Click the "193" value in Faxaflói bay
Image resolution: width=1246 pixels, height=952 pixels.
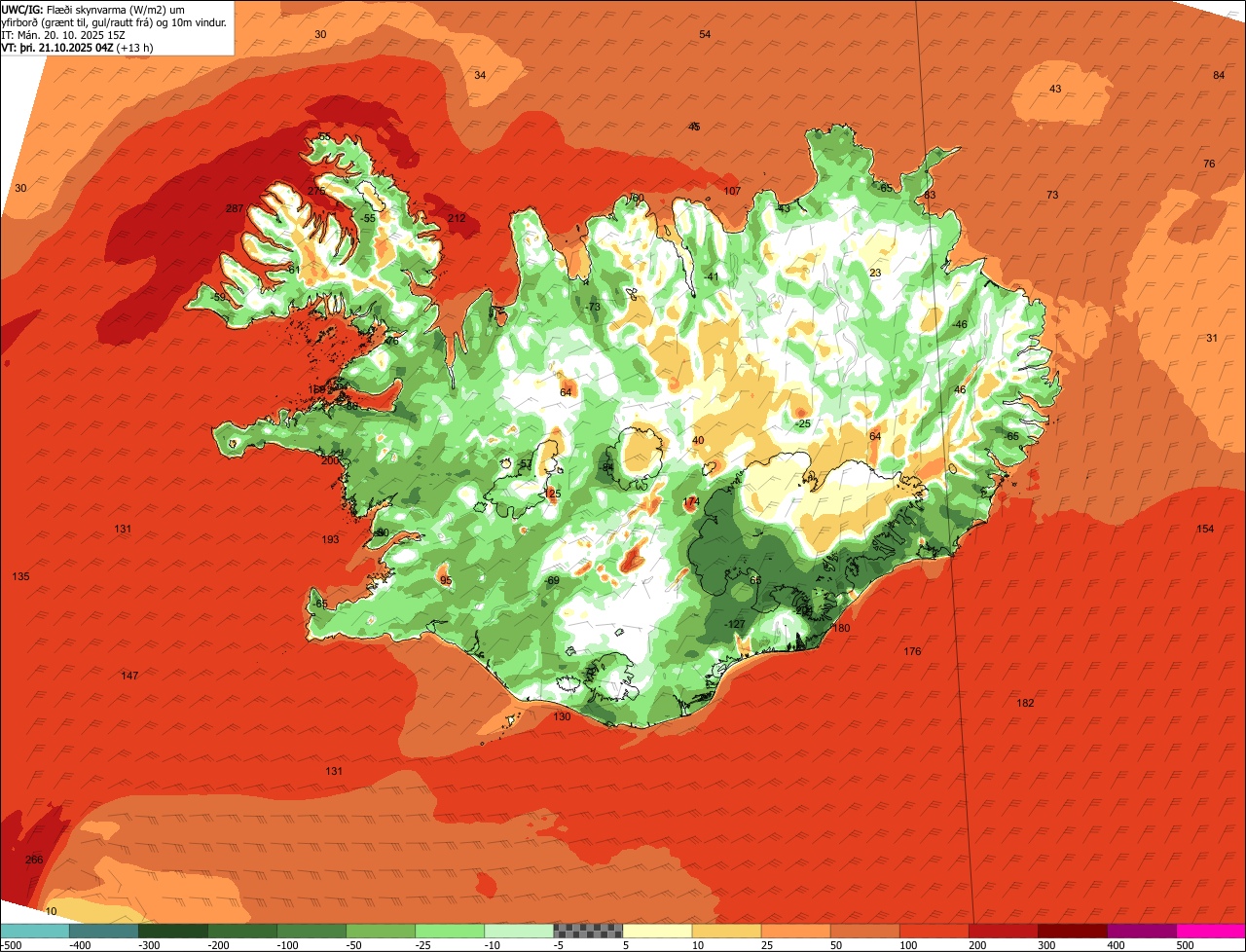331,539
